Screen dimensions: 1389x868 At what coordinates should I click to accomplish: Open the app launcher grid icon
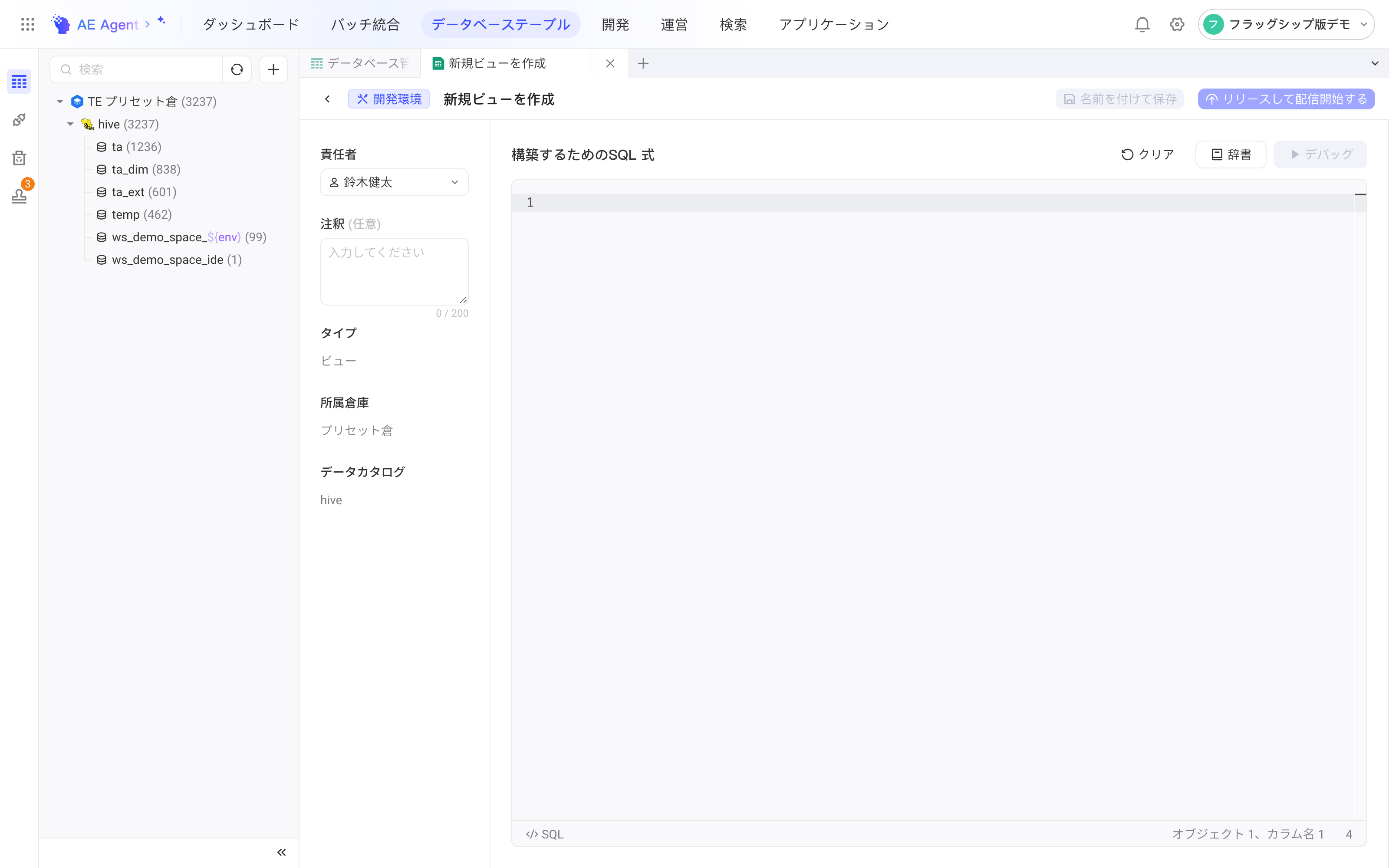pyautogui.click(x=27, y=24)
